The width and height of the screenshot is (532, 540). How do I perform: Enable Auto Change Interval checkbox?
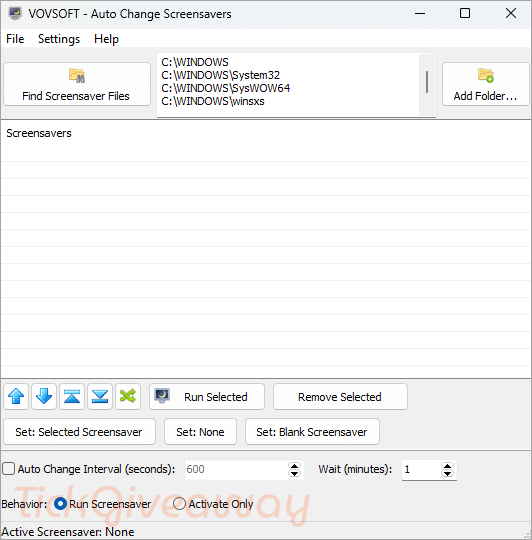click(x=8, y=469)
